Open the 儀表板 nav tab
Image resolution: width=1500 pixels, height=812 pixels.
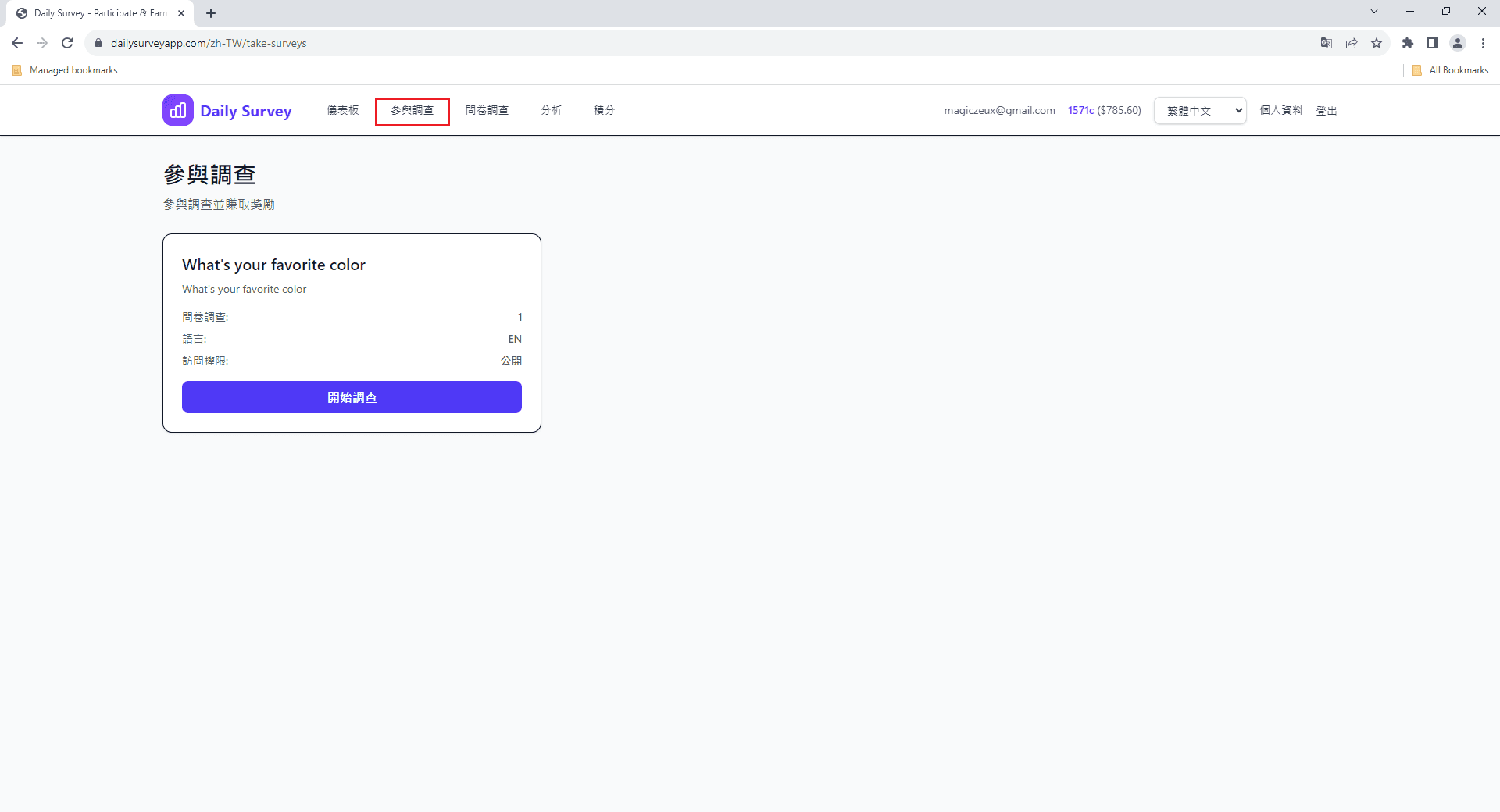point(342,111)
